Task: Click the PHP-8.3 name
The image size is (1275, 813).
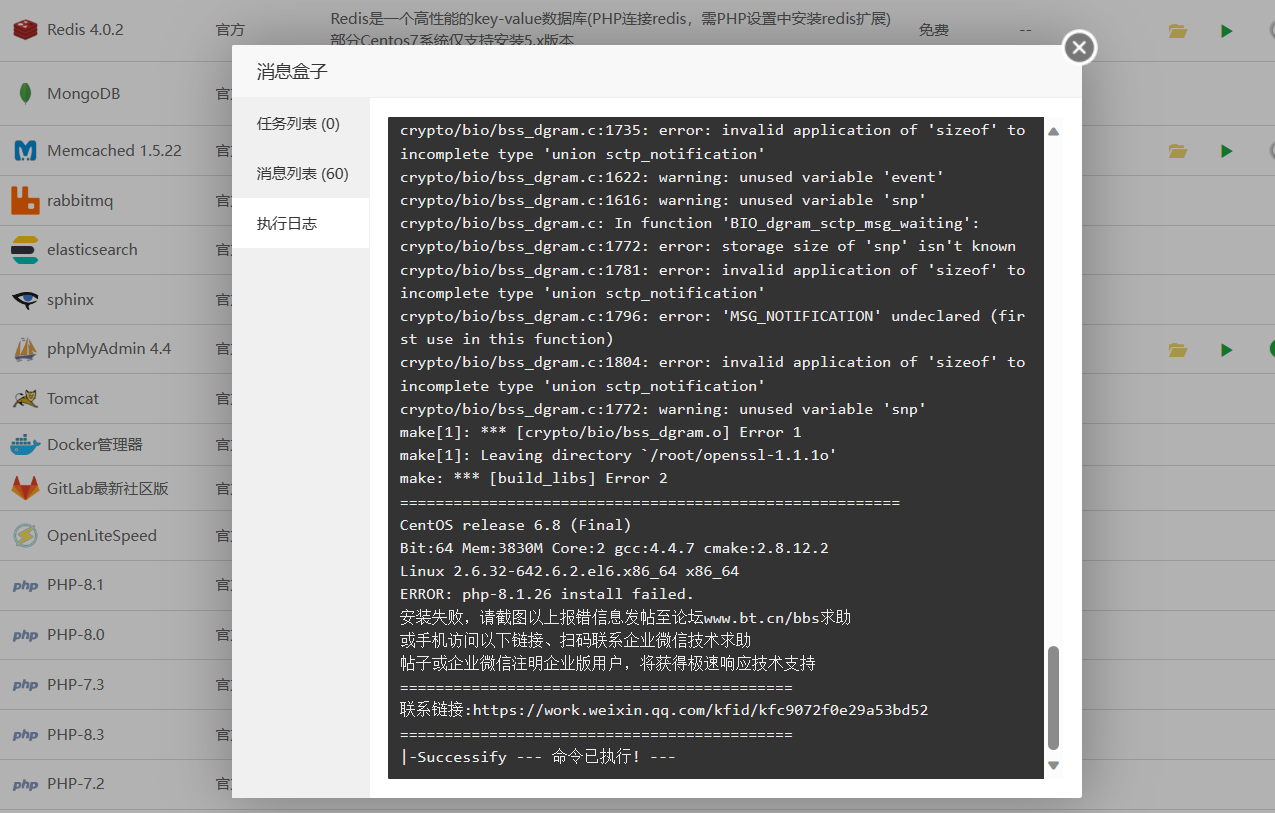Action: (75, 735)
